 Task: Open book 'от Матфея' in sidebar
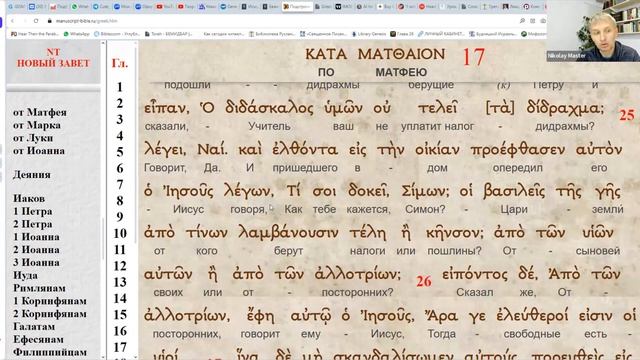40,112
